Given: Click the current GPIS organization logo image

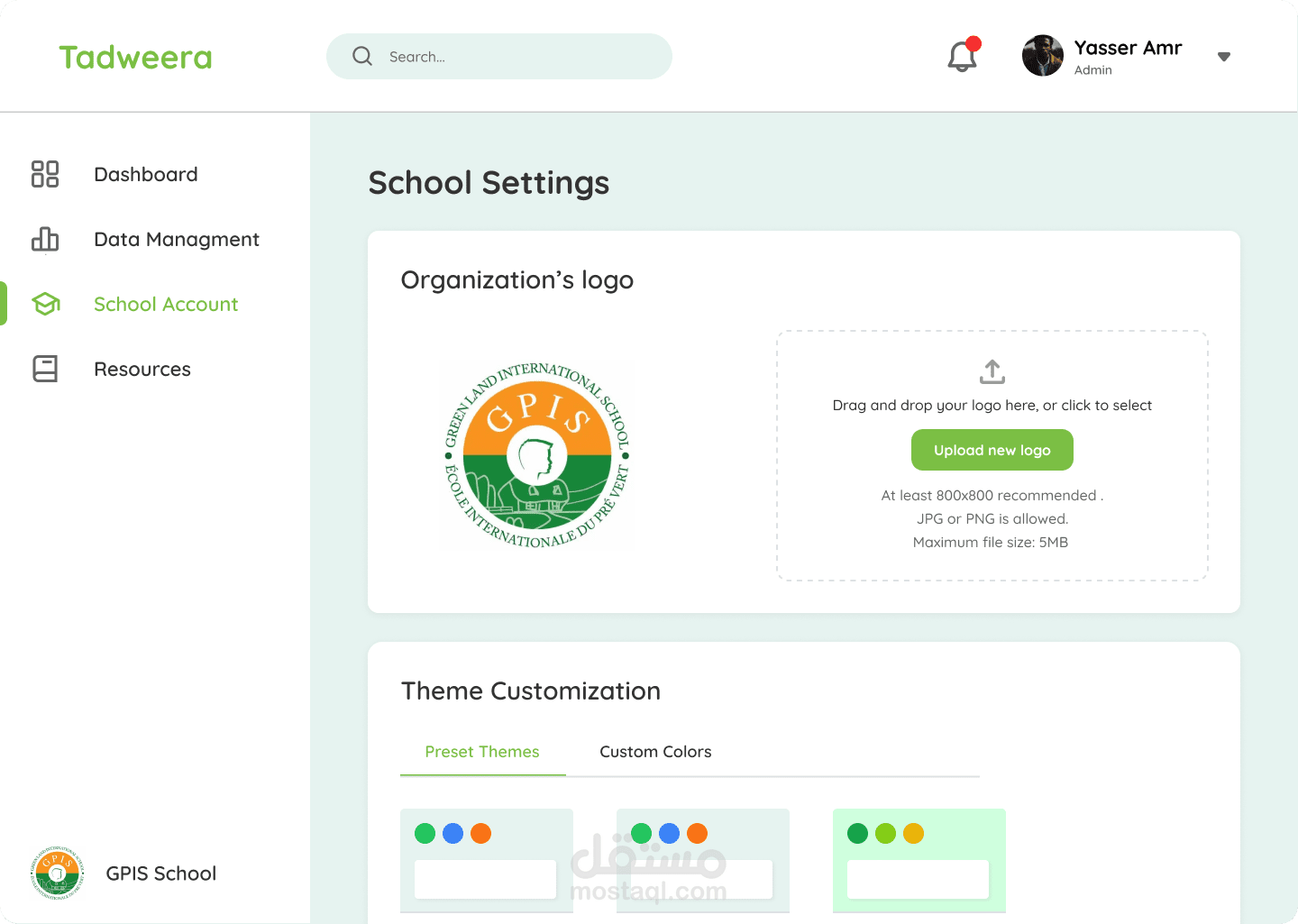Looking at the screenshot, I should point(537,455).
